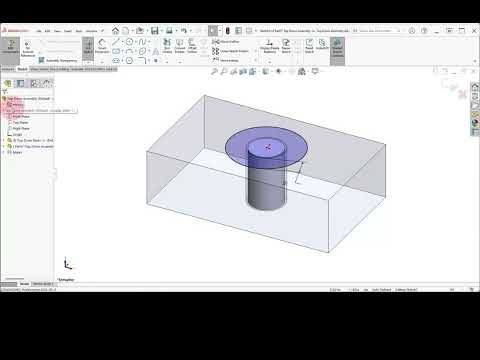The image size is (480, 360).
Task: Select the Circle sketch tool
Action: (x=130, y=42)
